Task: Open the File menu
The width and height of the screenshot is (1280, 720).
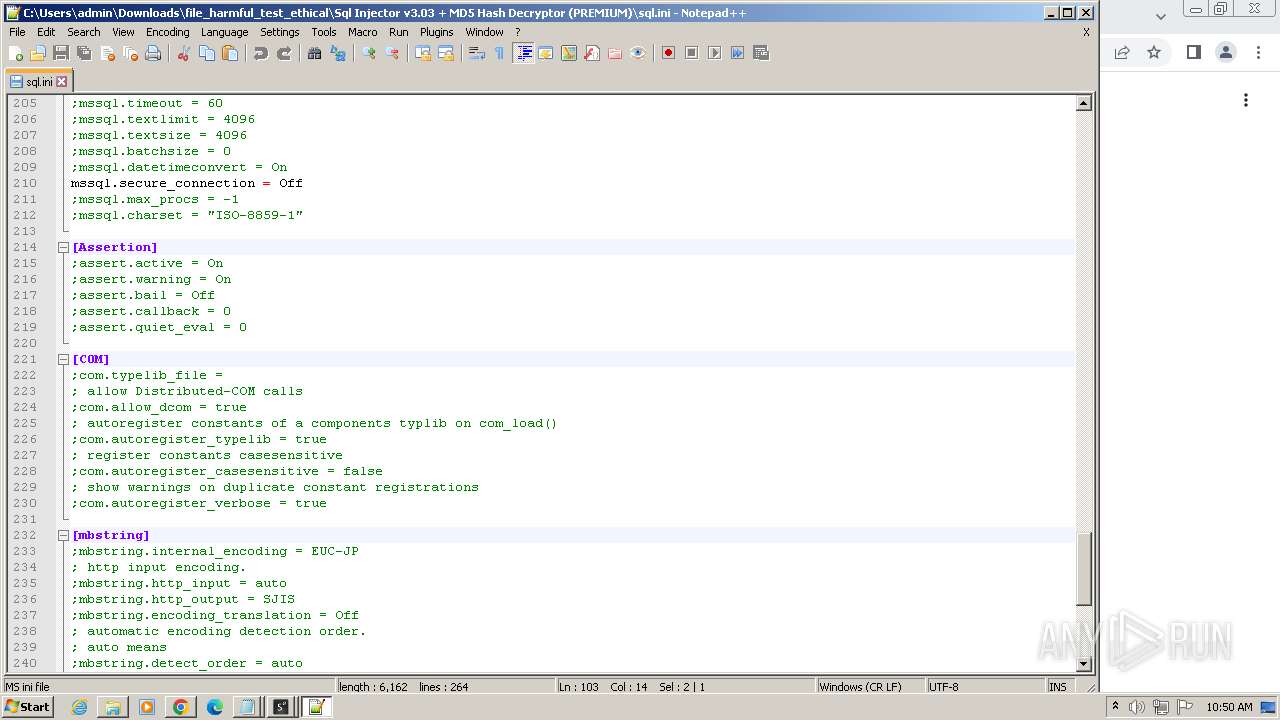Action: click(17, 32)
